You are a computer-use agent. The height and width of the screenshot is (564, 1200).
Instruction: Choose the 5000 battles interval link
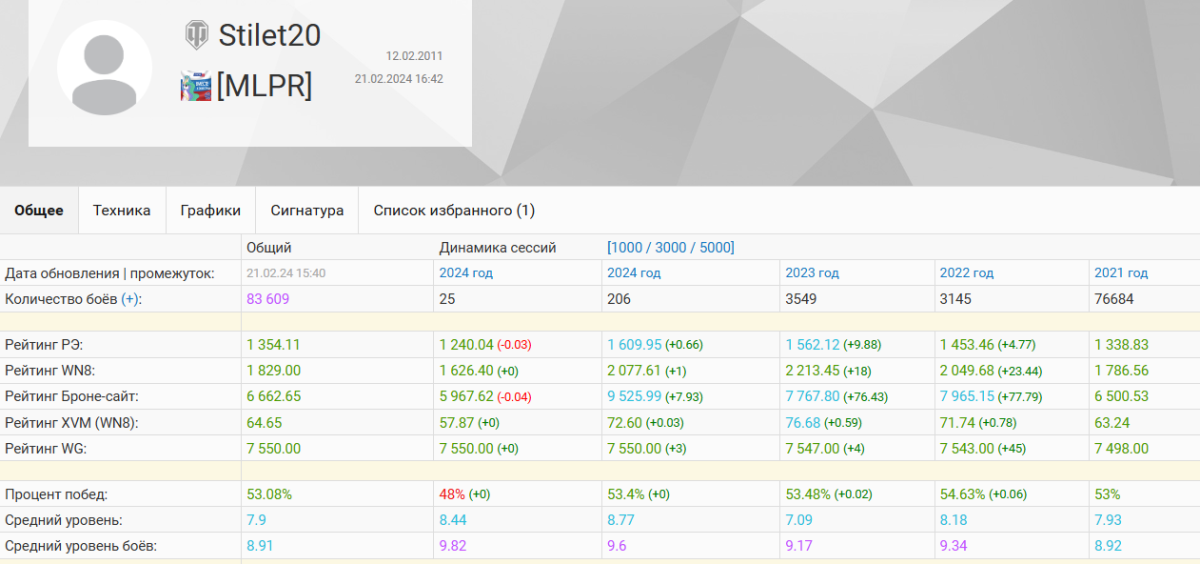click(x=713, y=247)
